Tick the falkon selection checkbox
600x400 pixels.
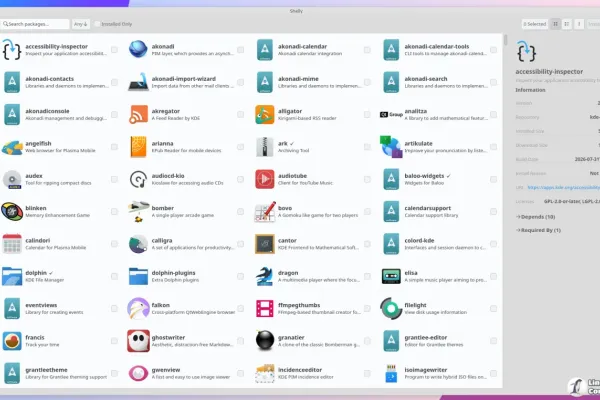point(240,309)
